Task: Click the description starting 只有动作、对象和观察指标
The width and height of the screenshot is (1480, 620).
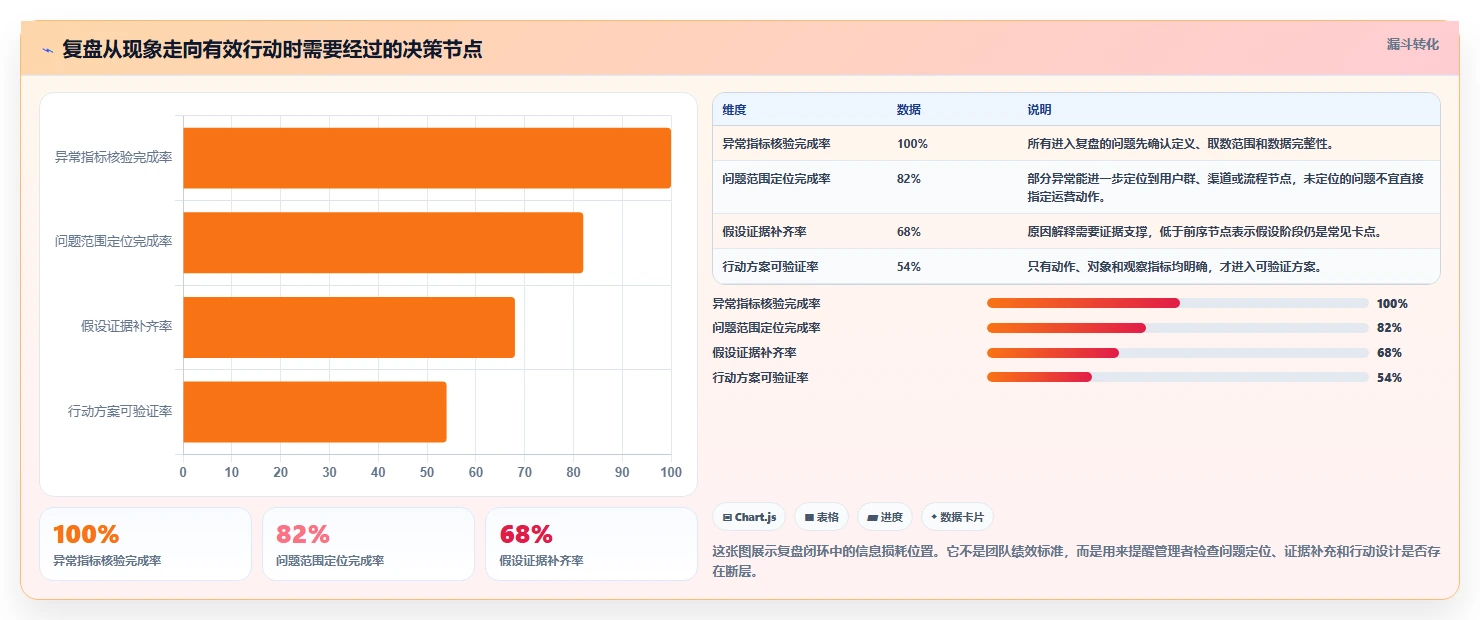Action: (1174, 267)
